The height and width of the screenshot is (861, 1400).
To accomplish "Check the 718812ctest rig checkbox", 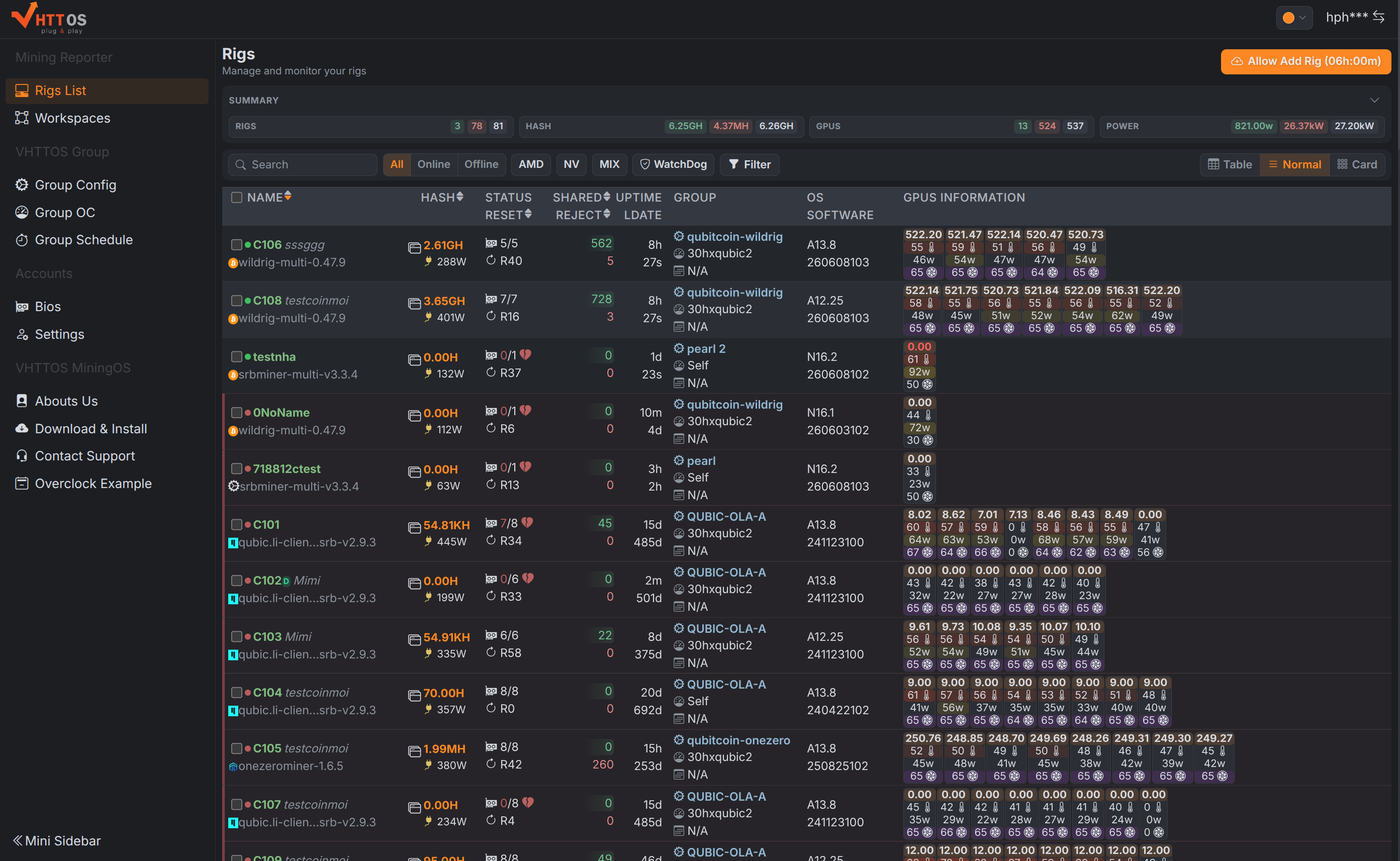I will (x=236, y=468).
